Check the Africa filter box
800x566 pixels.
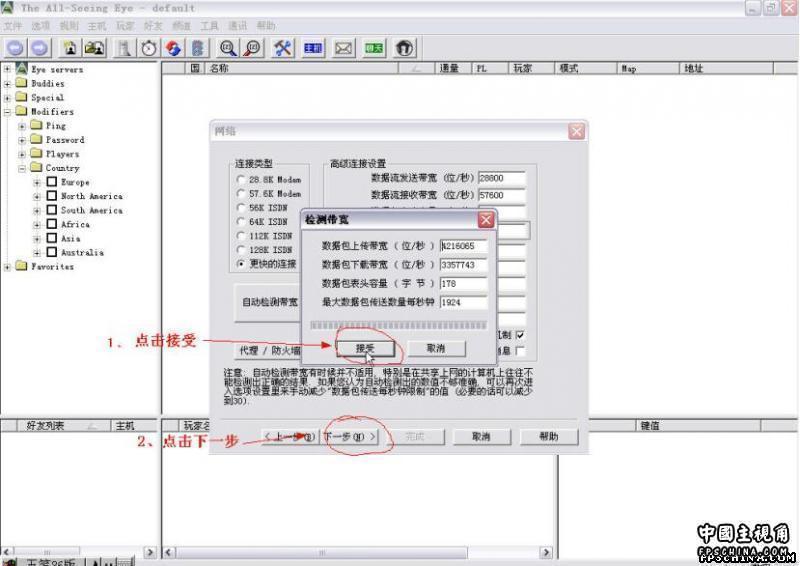[x=52, y=224]
